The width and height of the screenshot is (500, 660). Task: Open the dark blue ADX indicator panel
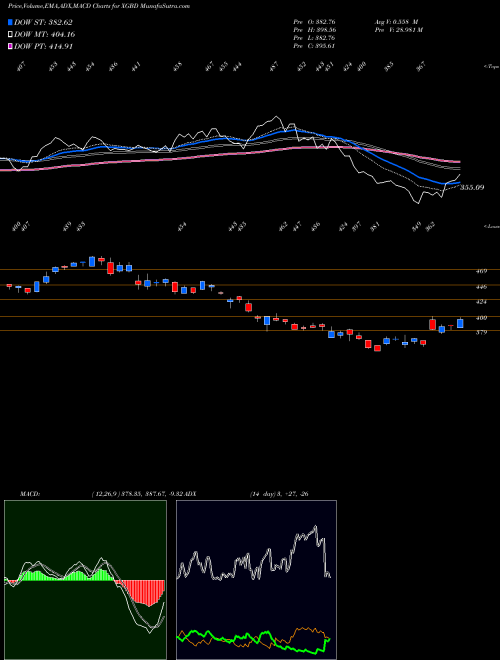click(x=256, y=580)
